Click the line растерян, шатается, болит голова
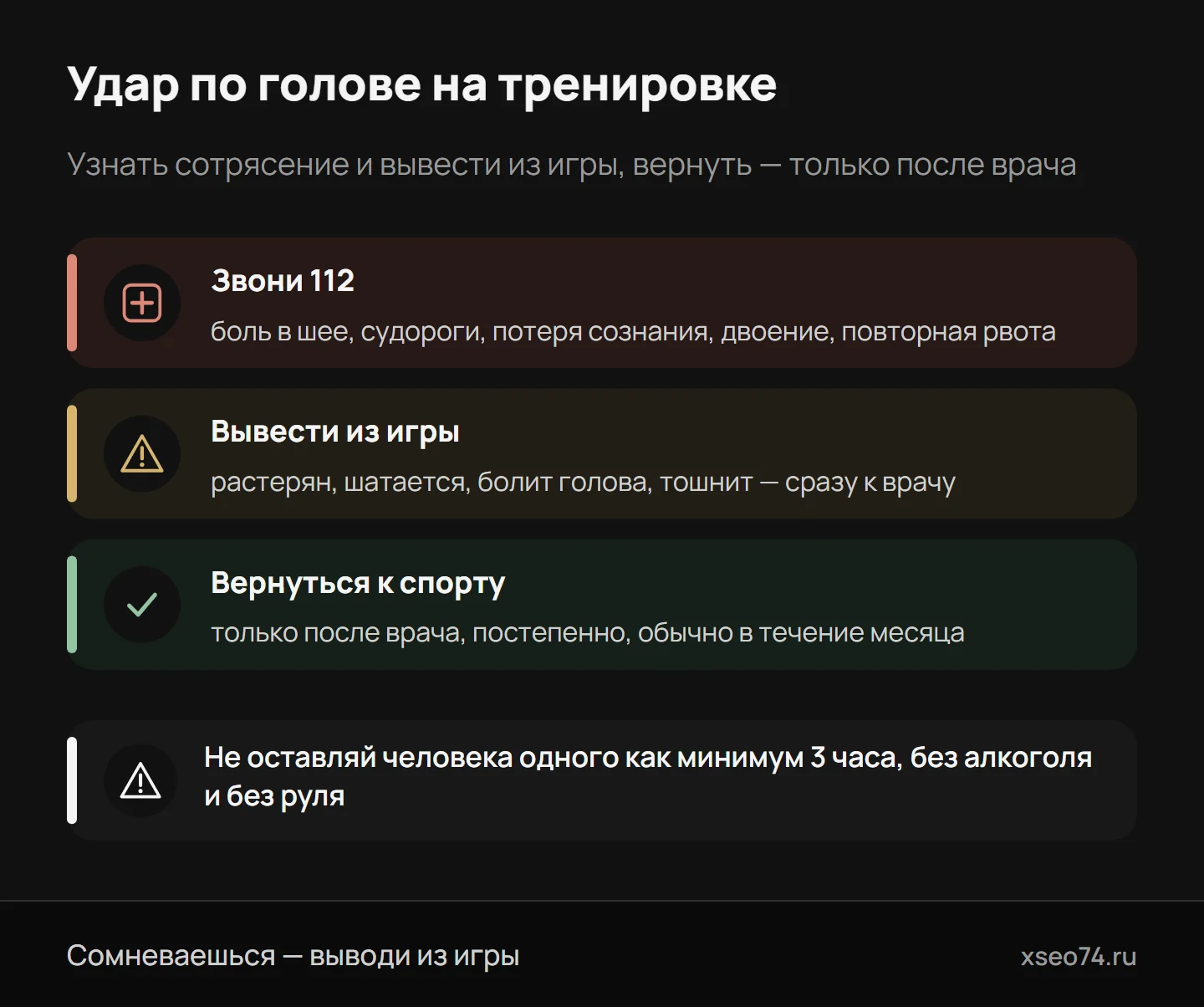Screen dimensions: 1204x1007 click(583, 483)
